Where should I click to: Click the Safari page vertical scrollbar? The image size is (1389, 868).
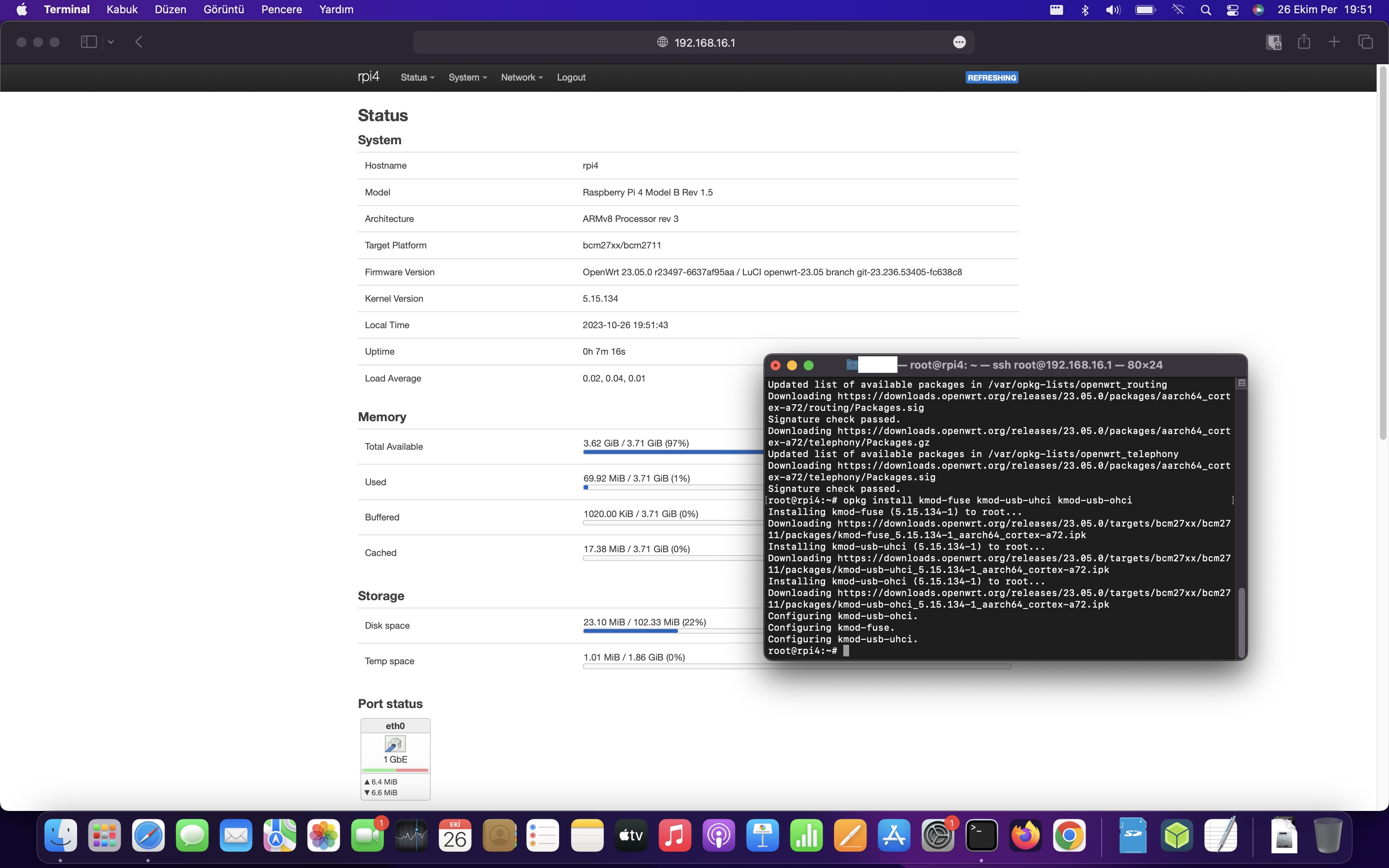(1383, 253)
